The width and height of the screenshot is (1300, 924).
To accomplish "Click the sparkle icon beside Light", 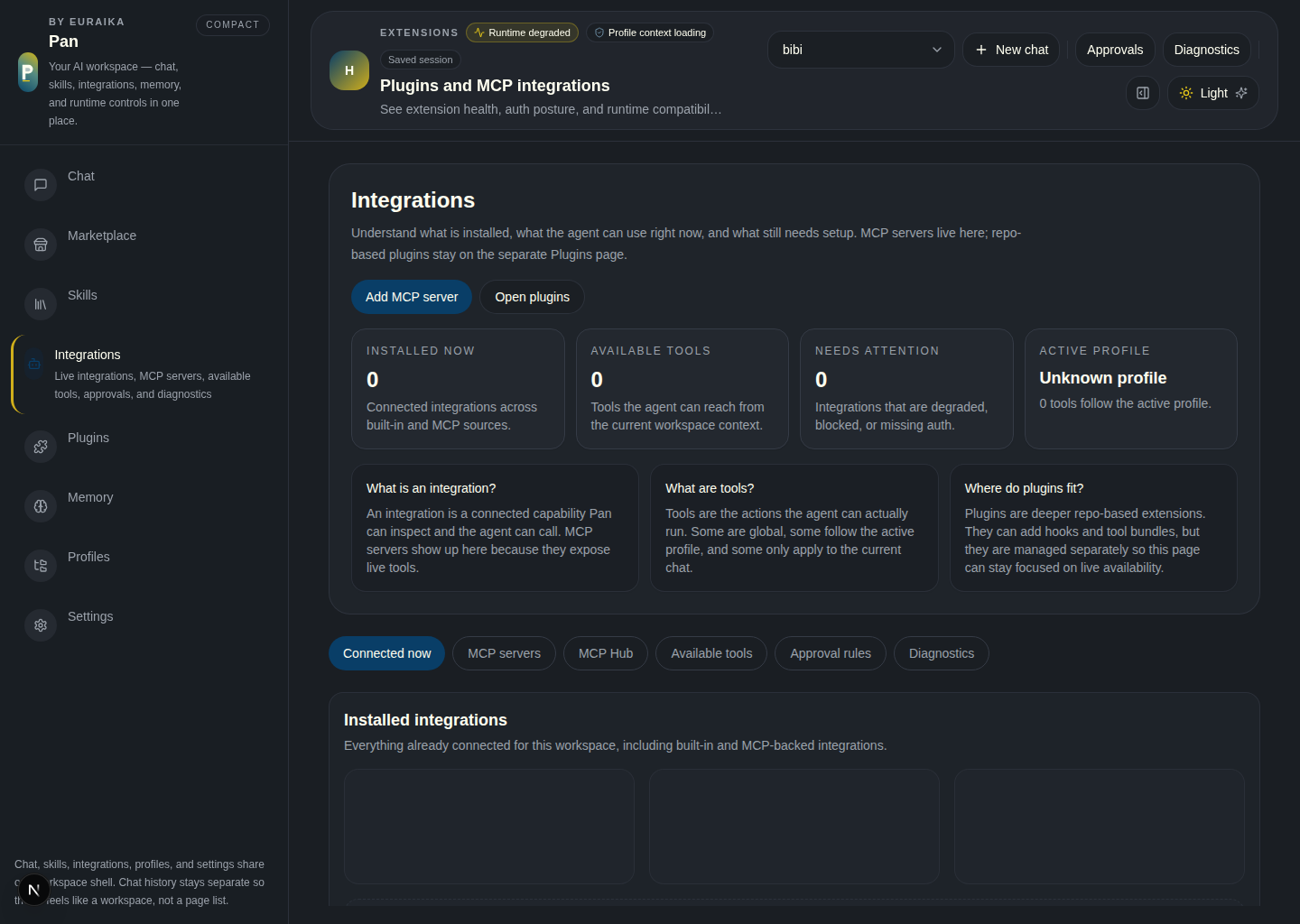I will [1241, 93].
